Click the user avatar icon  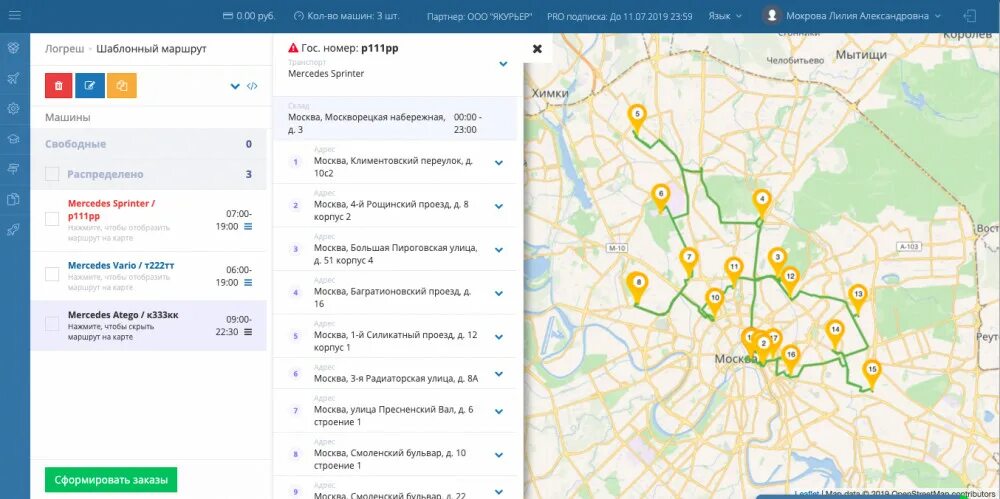click(x=772, y=16)
